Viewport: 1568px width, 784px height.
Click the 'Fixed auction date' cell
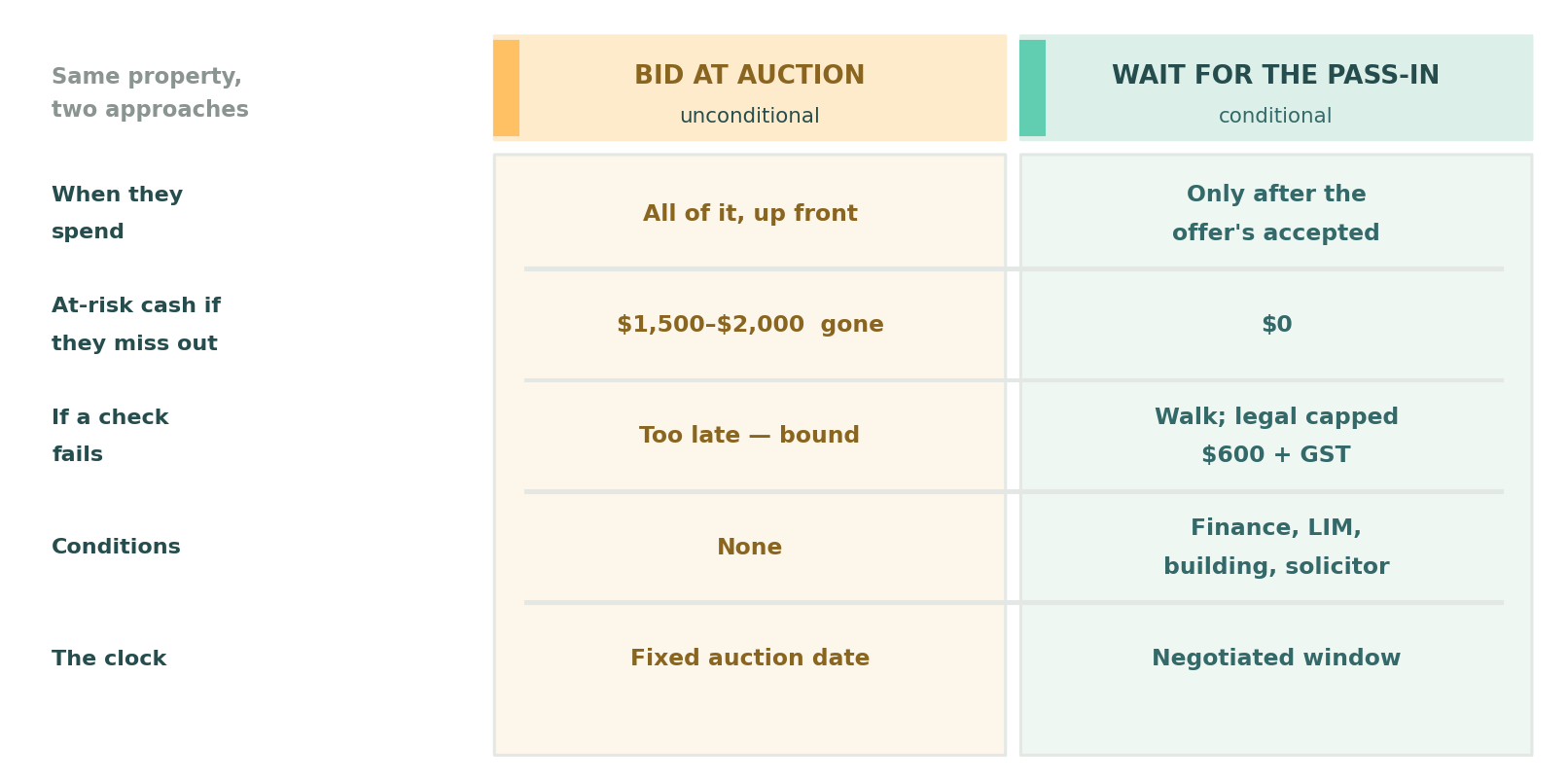(x=750, y=659)
